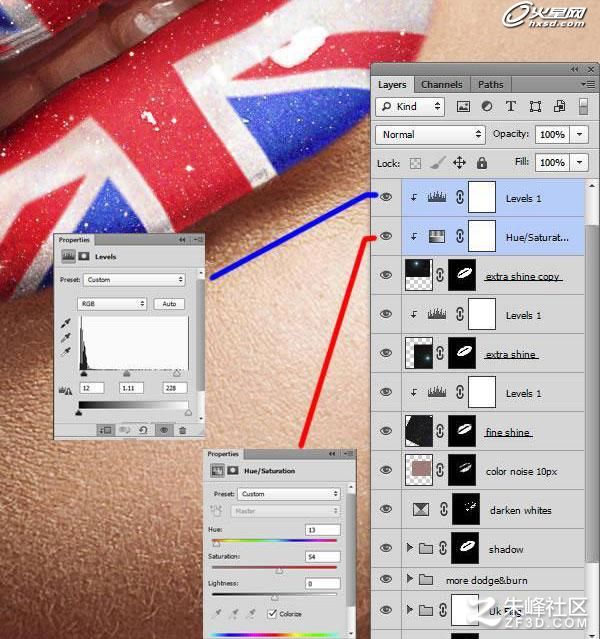600x639 pixels.
Task: Select the fine shine layer name
Action: point(508,432)
